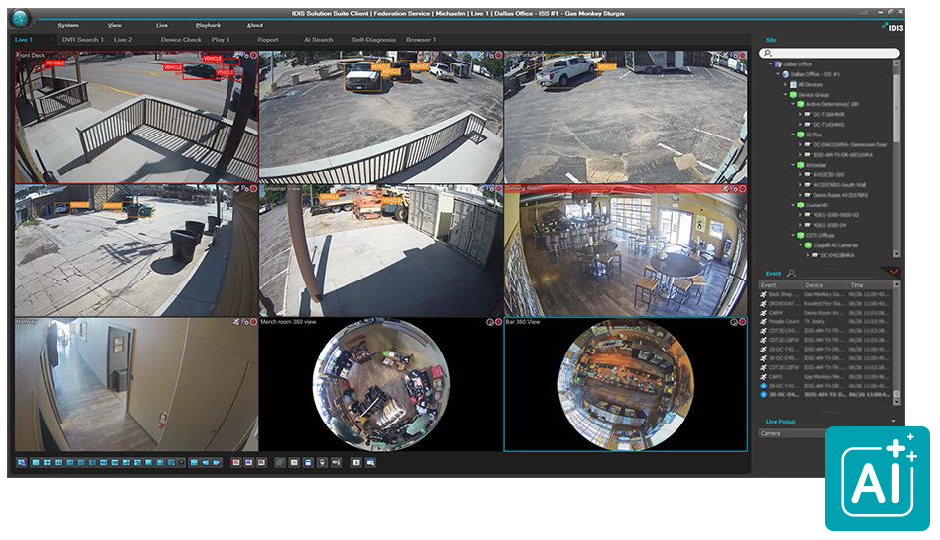The width and height of the screenshot is (940, 540).
Task: Select the Bar 360 View camera tile
Action: [x=626, y=385]
